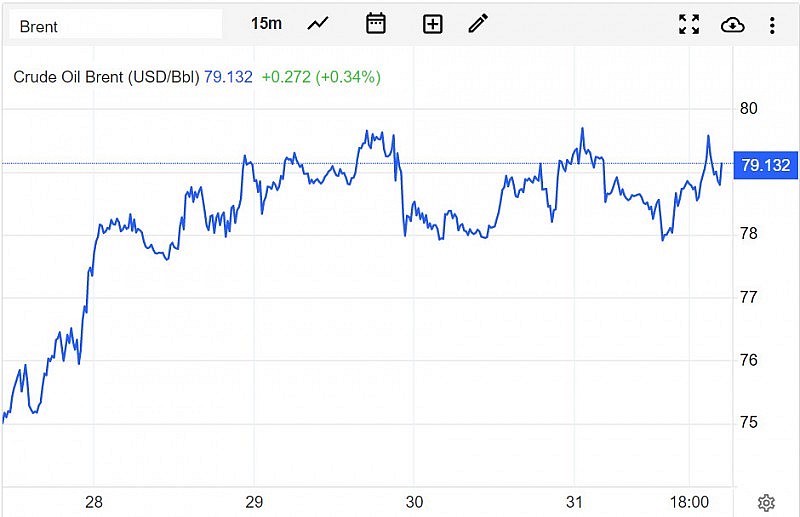Add comparison with the plus icon
The width and height of the screenshot is (800, 517).
point(433,24)
